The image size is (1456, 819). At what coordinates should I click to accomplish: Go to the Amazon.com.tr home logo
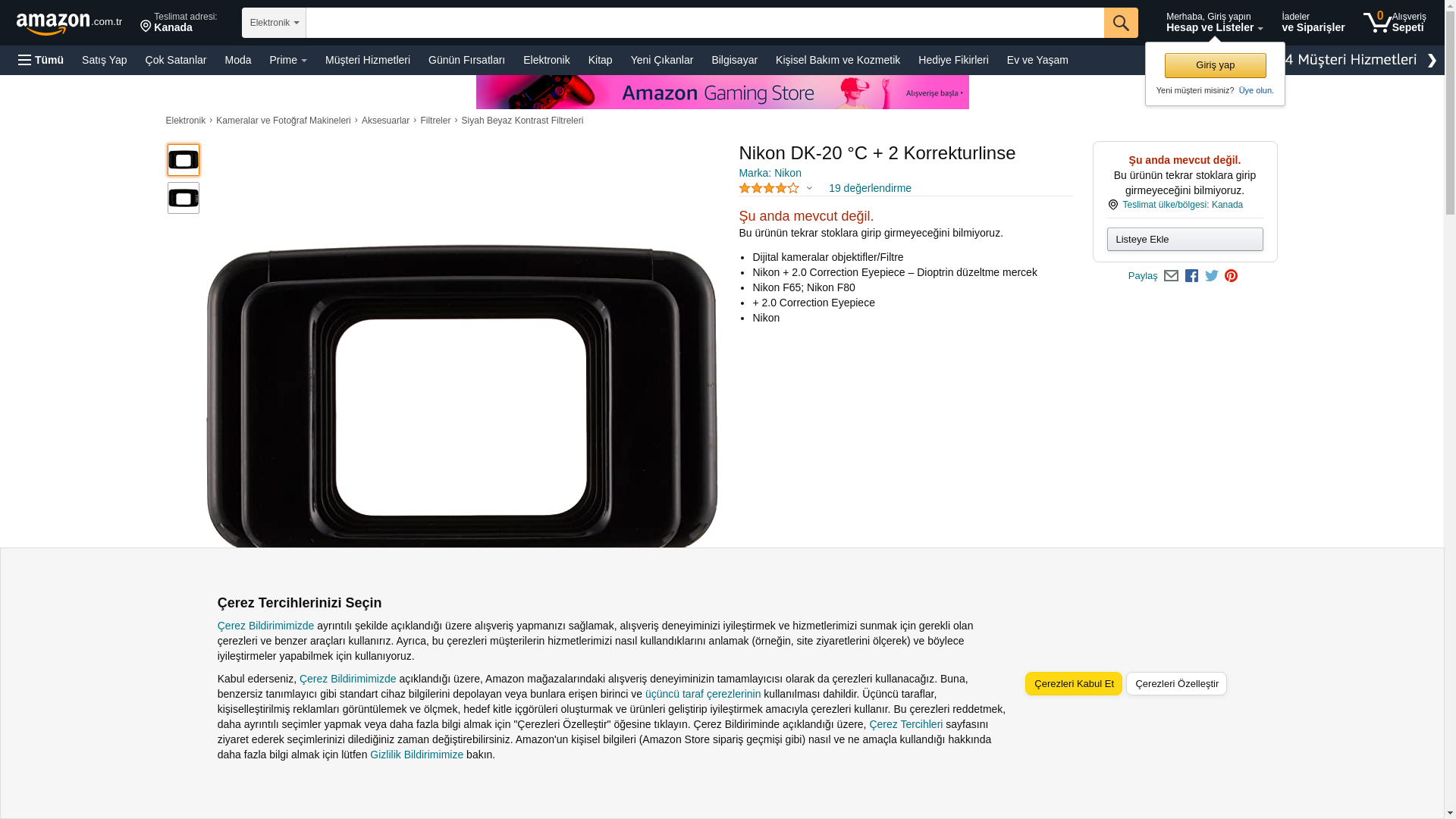(x=69, y=24)
